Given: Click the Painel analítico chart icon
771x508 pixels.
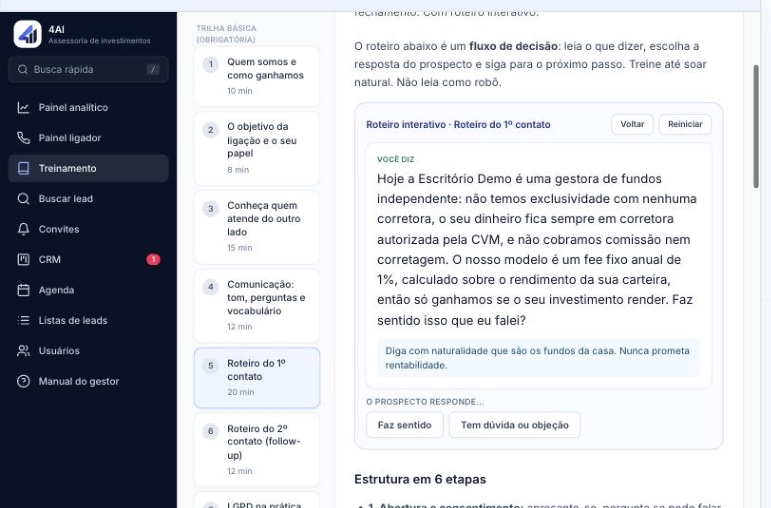Looking at the screenshot, I should click(x=23, y=107).
